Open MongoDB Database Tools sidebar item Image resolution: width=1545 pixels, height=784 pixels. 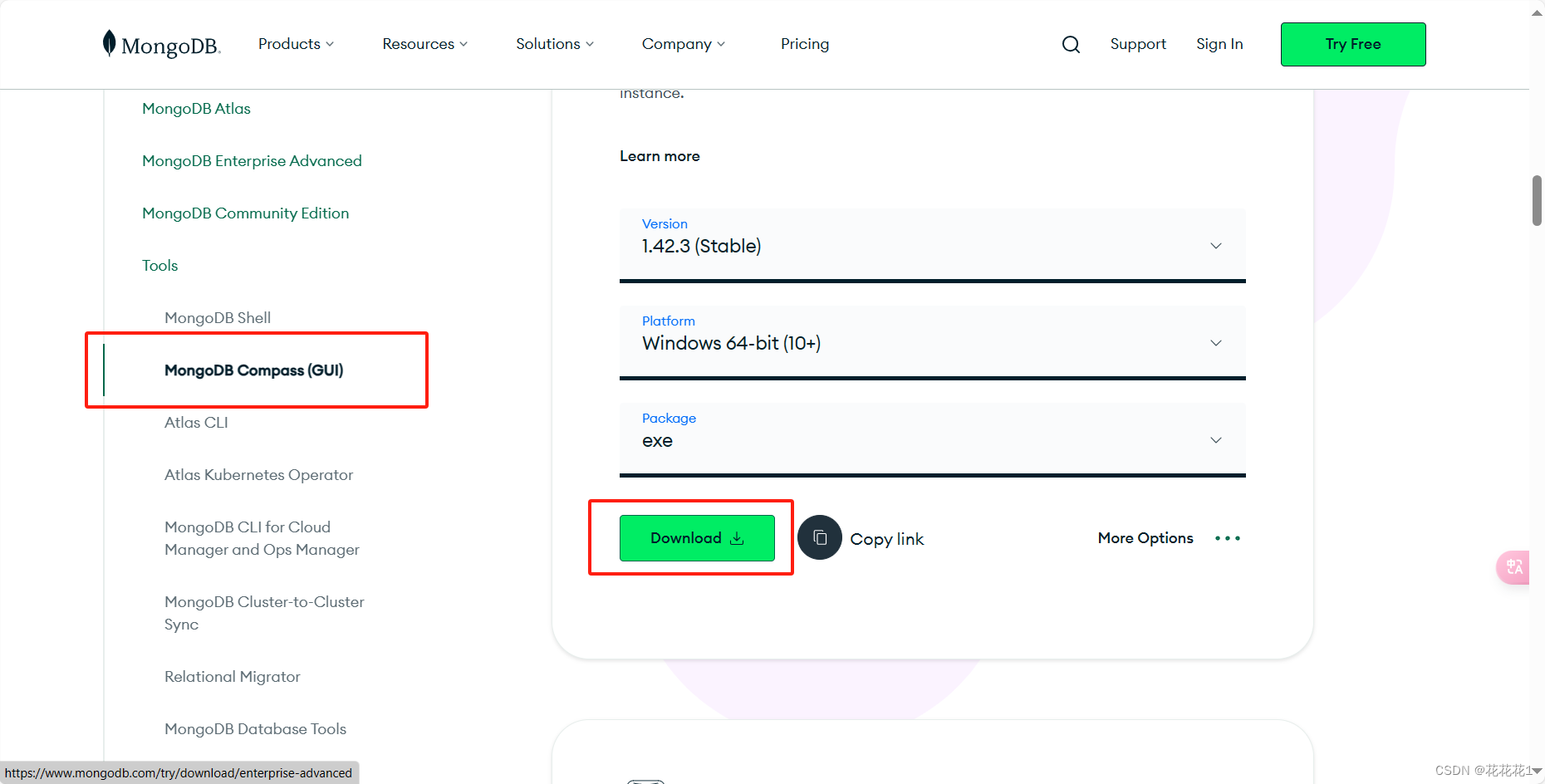click(255, 729)
